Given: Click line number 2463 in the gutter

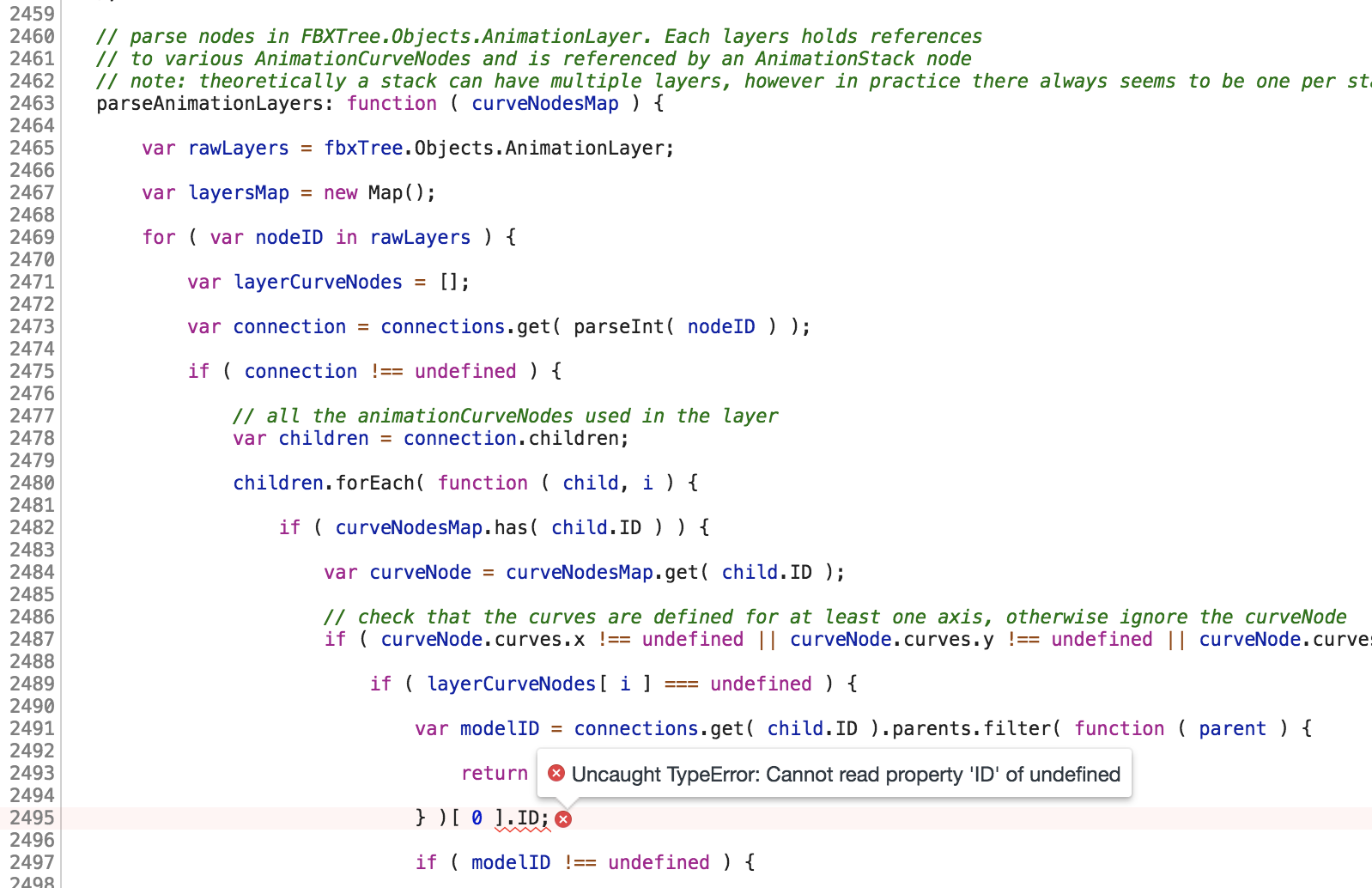Looking at the screenshot, I should (x=32, y=103).
